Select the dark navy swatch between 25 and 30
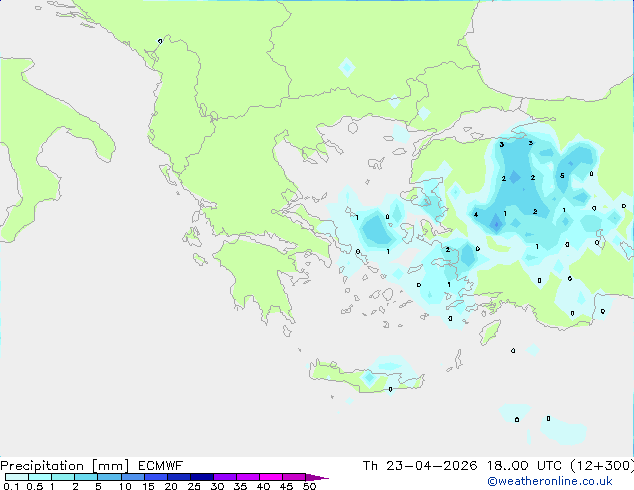Viewport: 634px width, 490px height. click(x=202, y=477)
